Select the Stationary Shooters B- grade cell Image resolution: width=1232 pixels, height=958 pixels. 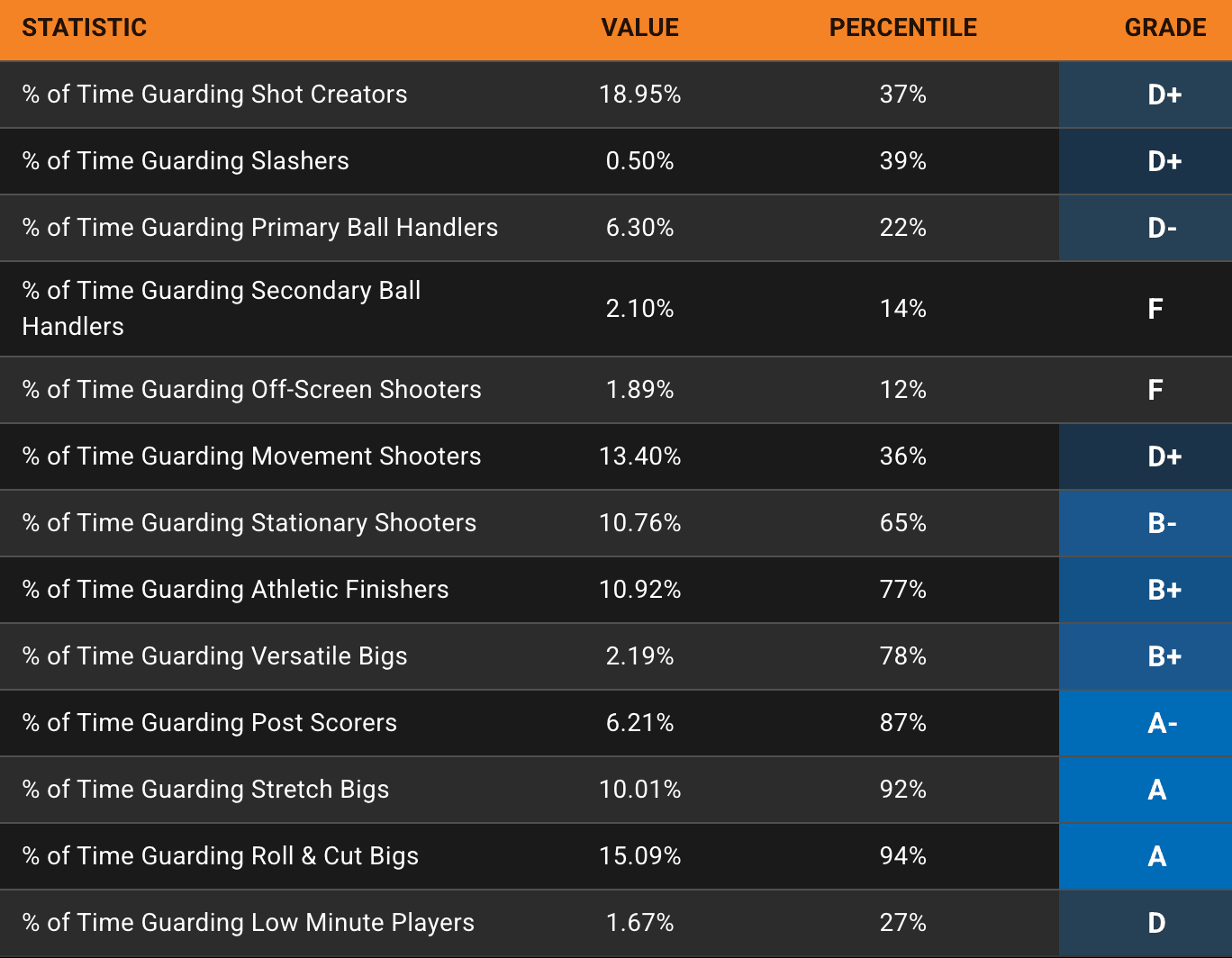1162,523
